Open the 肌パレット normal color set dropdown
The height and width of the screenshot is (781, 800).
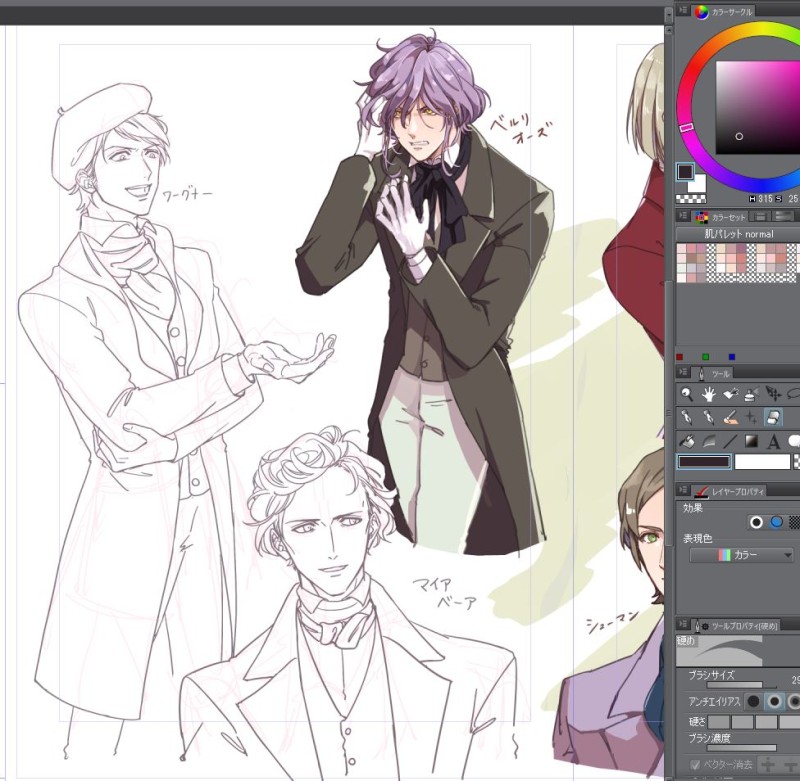[x=738, y=234]
